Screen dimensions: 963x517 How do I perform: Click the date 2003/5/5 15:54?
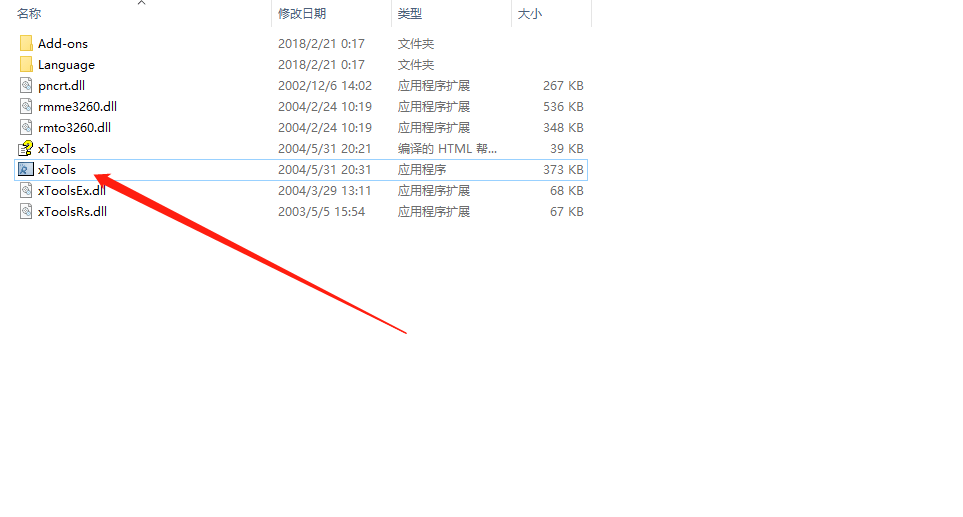coord(321,211)
